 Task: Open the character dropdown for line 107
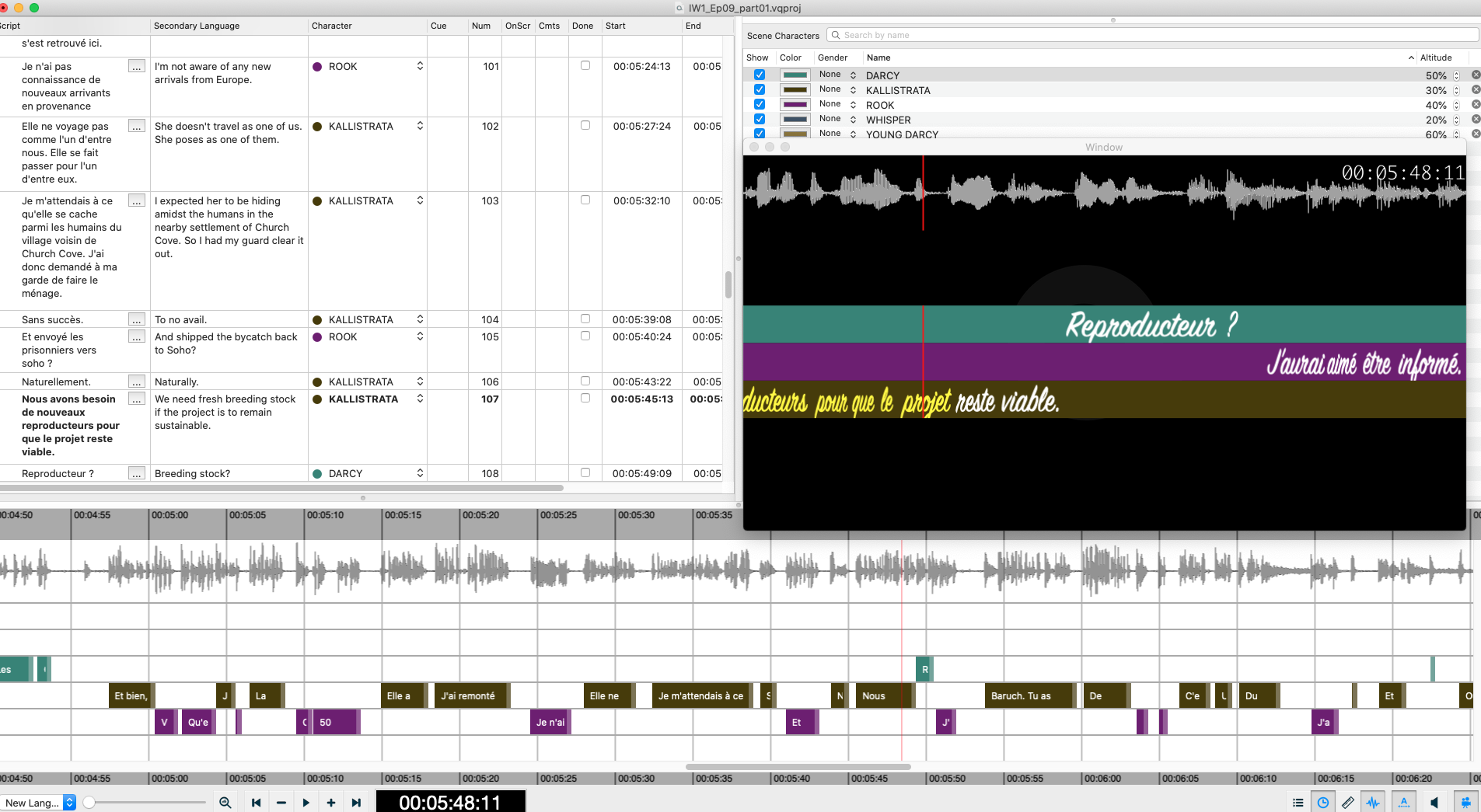point(420,399)
